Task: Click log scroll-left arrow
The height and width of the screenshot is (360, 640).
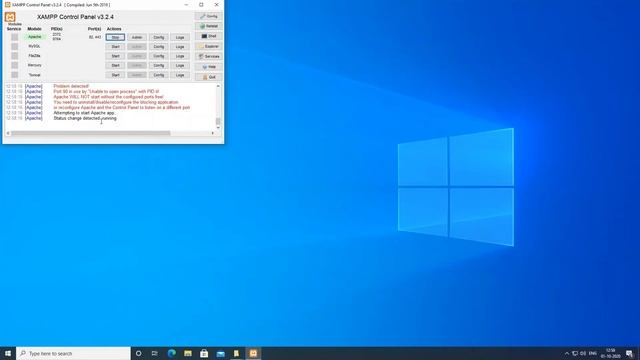Action: point(8,133)
